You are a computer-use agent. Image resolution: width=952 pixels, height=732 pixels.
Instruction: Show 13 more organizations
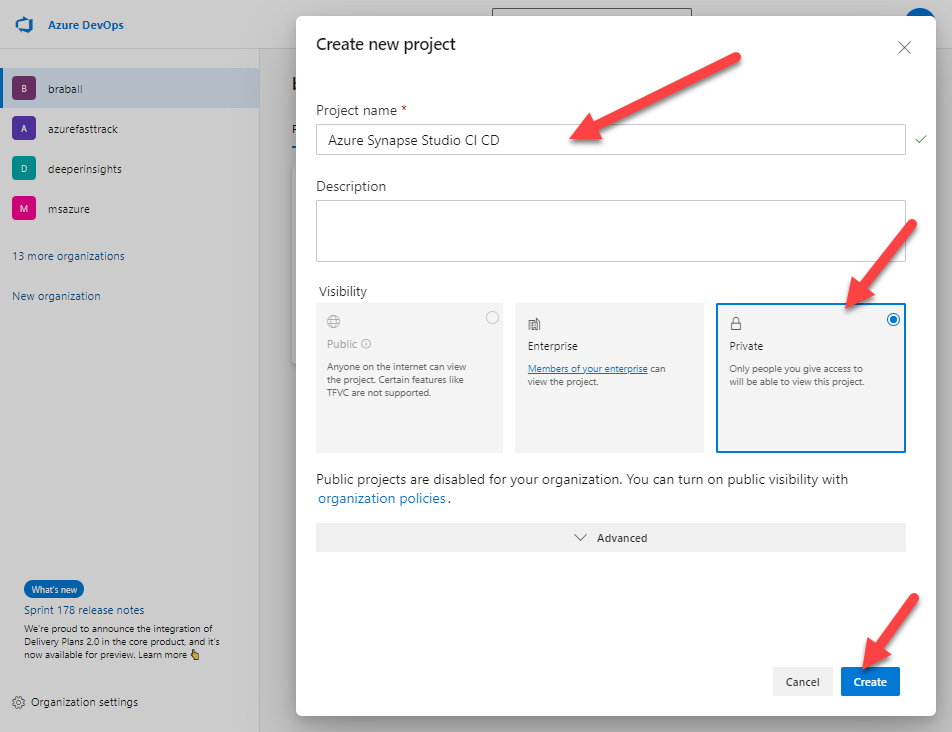tap(68, 256)
